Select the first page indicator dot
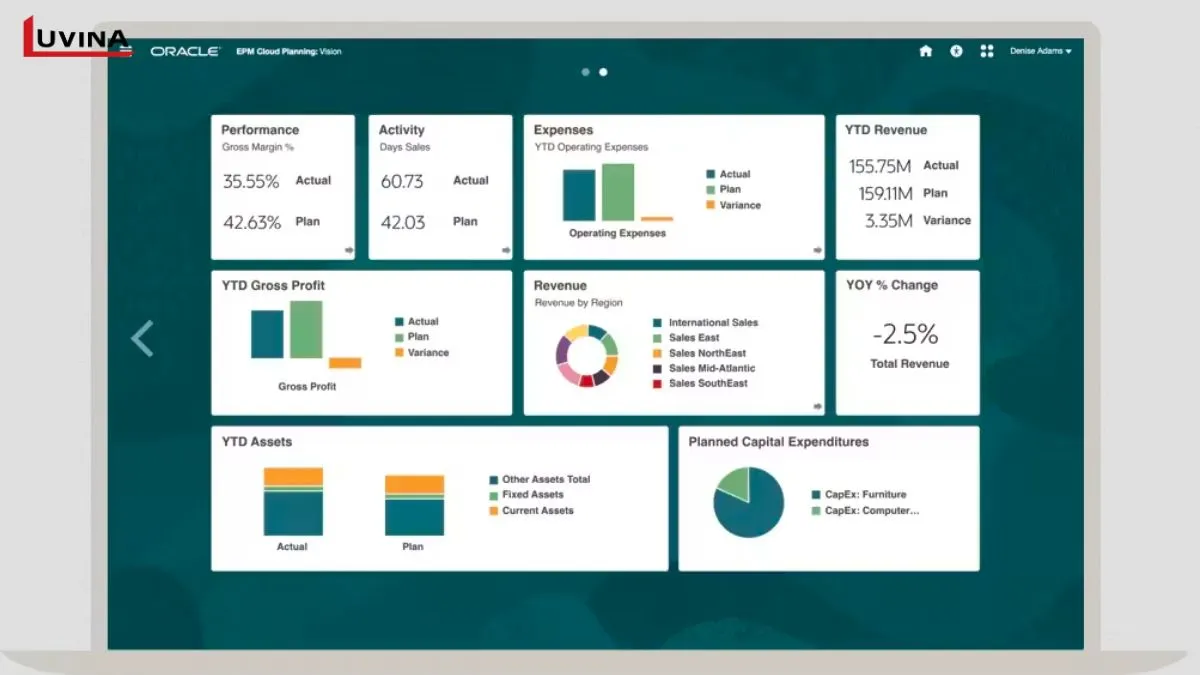The height and width of the screenshot is (675, 1200). pyautogui.click(x=586, y=72)
